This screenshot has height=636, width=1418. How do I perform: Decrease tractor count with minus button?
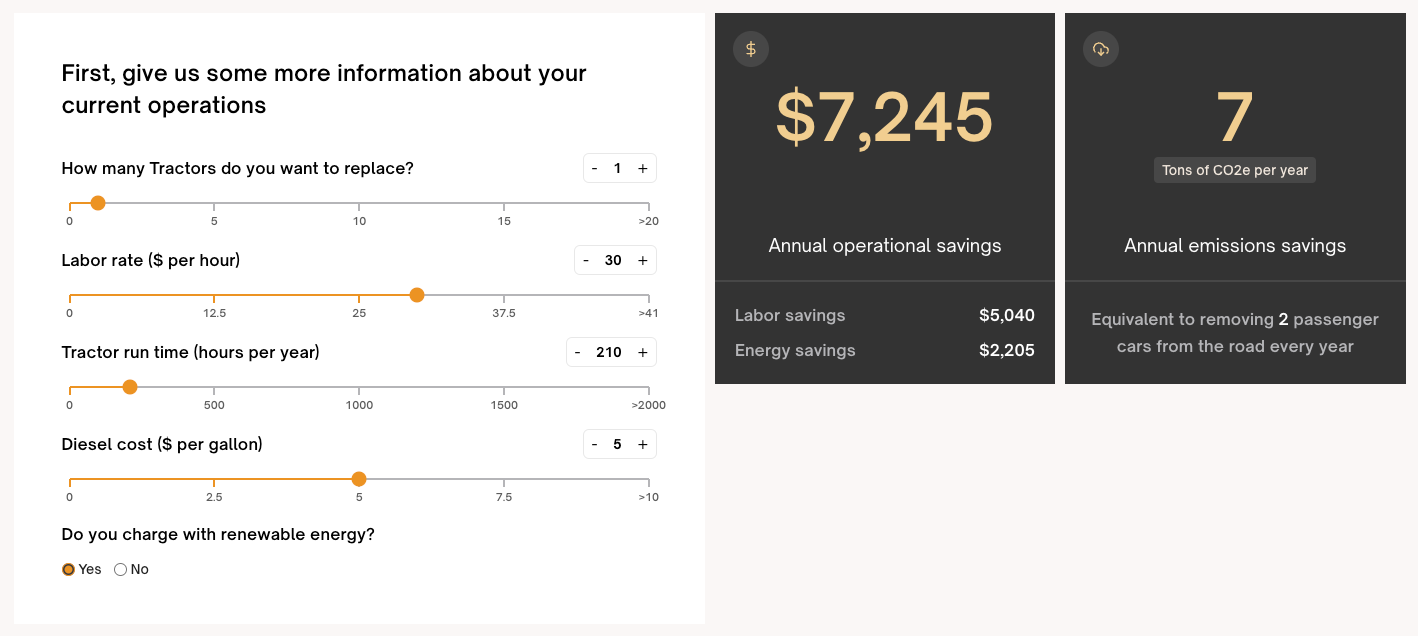(595, 168)
